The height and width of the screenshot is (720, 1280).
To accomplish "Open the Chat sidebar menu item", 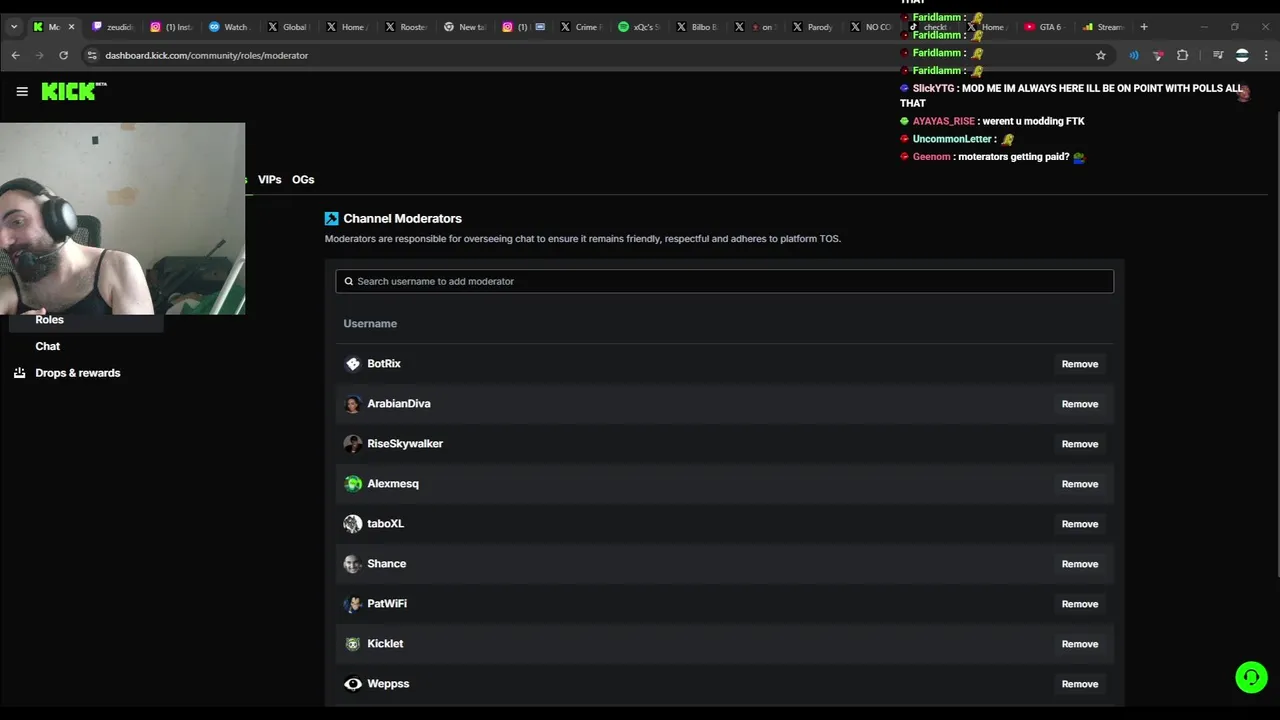I will (x=48, y=346).
